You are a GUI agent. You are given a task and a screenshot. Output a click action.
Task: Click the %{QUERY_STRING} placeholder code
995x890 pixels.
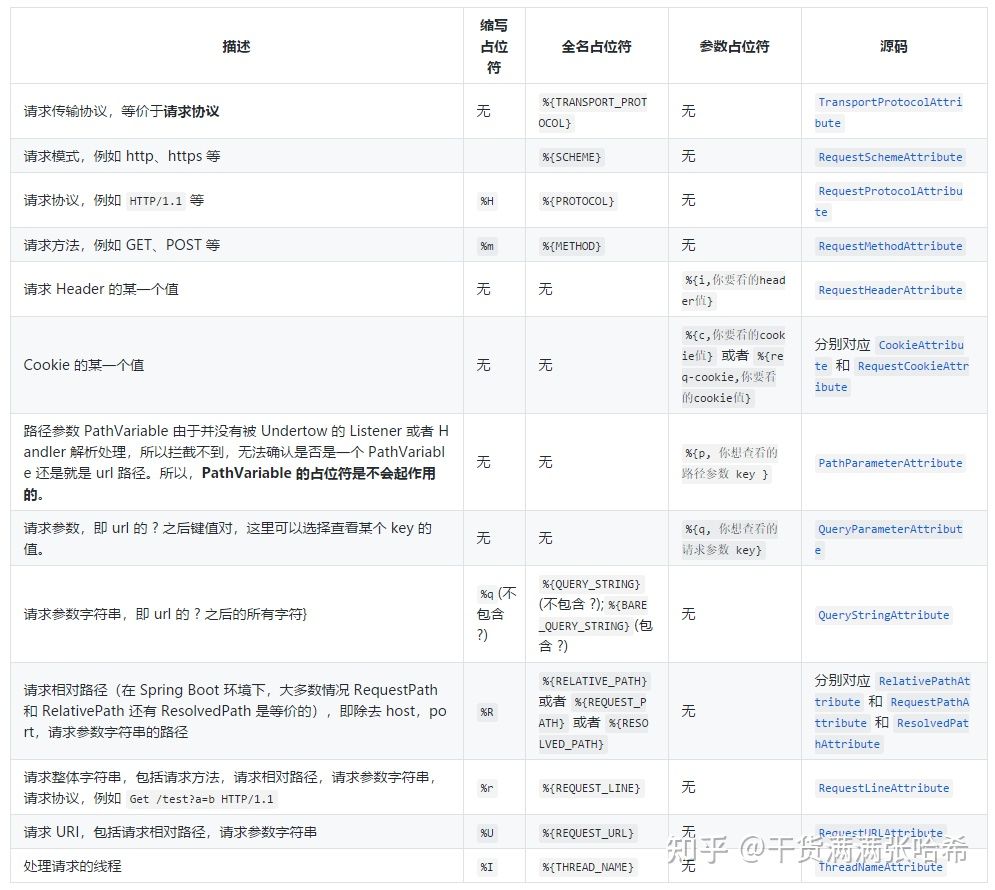pos(591,584)
